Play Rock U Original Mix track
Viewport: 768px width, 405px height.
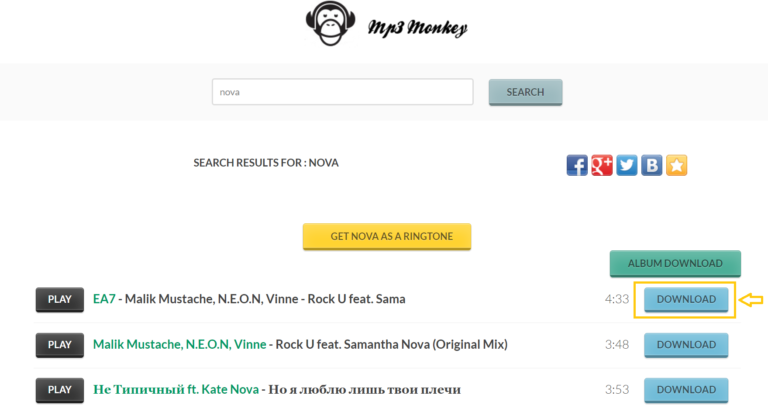[60, 345]
